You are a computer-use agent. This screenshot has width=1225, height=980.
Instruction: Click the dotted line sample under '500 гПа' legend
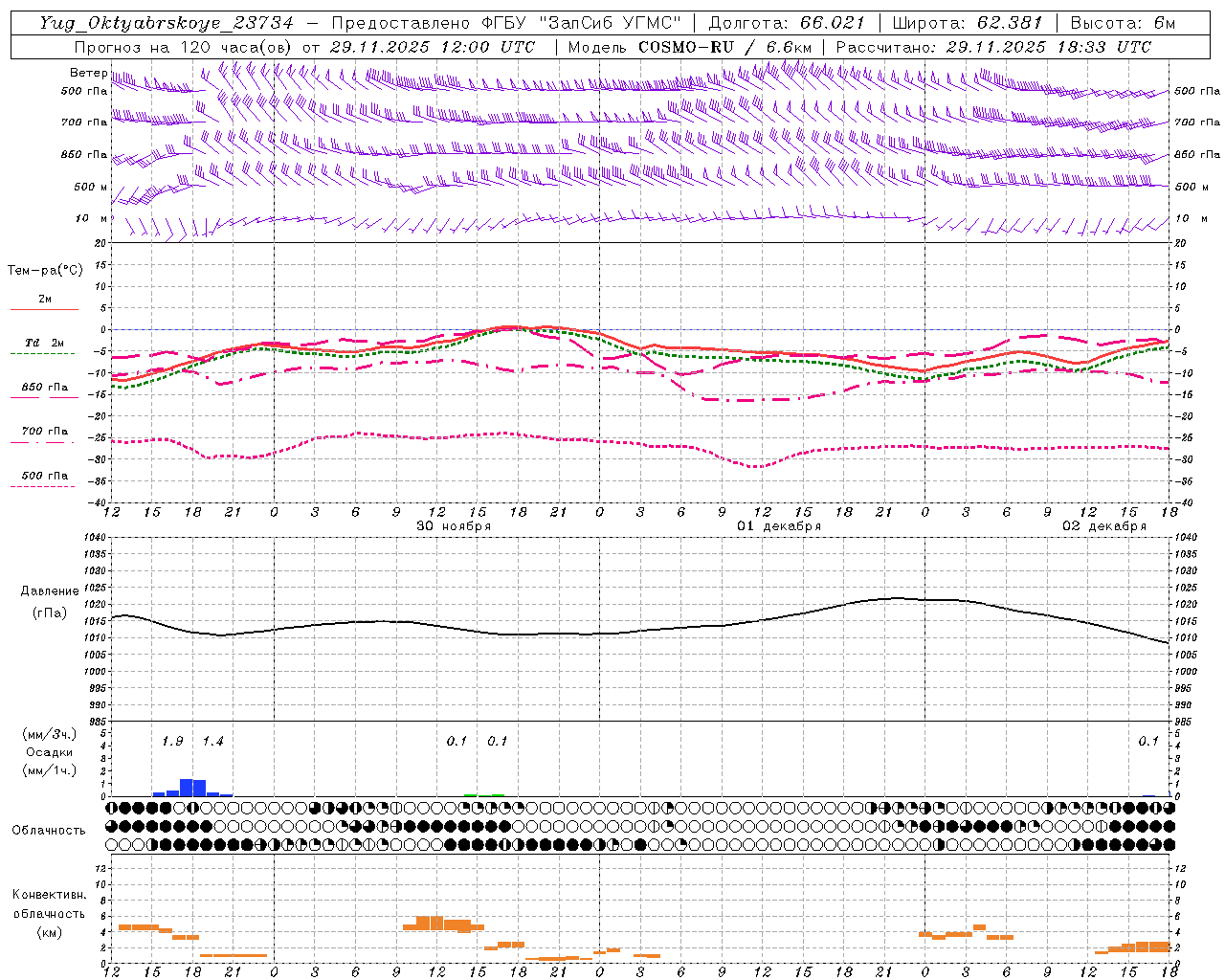(42, 487)
